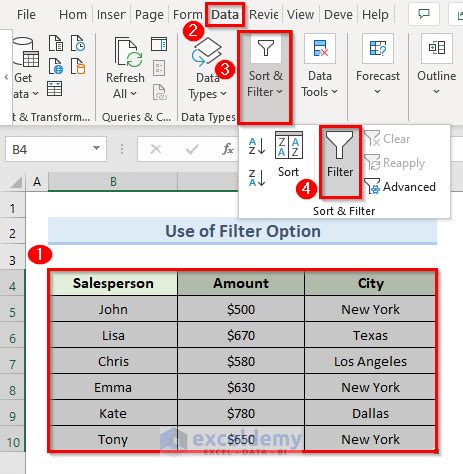Click the Comments speech bubble icon

pos(424,14)
